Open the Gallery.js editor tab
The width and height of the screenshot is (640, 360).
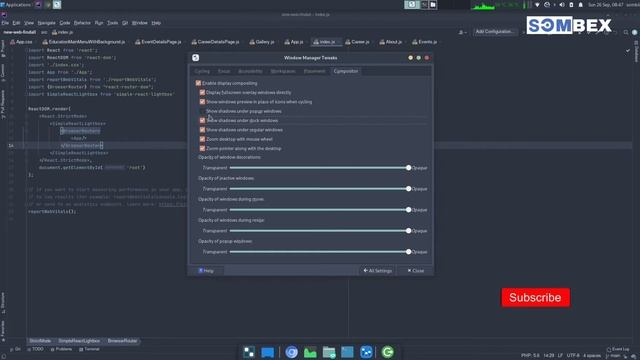click(x=262, y=42)
